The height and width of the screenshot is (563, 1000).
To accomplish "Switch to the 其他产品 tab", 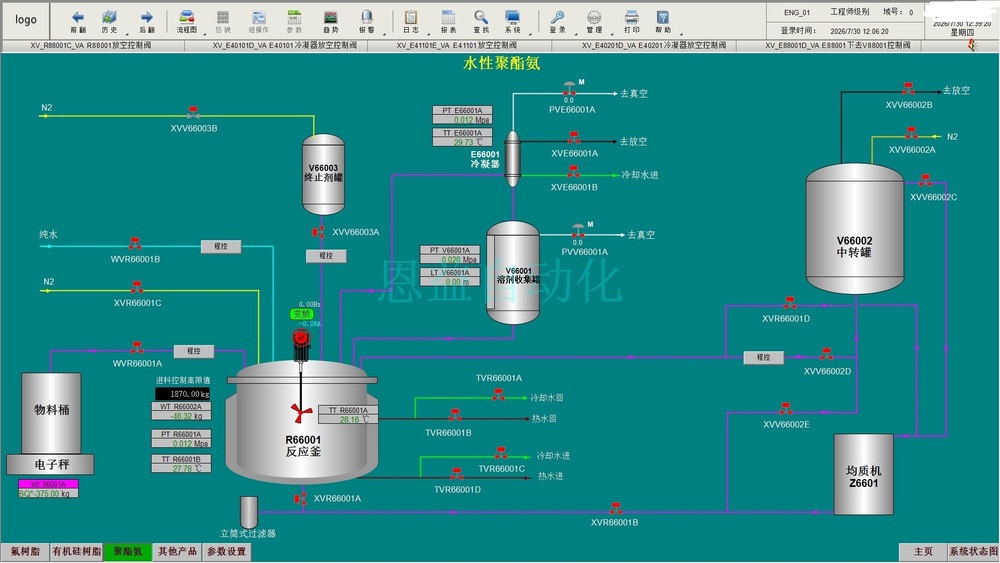I will (x=177, y=552).
